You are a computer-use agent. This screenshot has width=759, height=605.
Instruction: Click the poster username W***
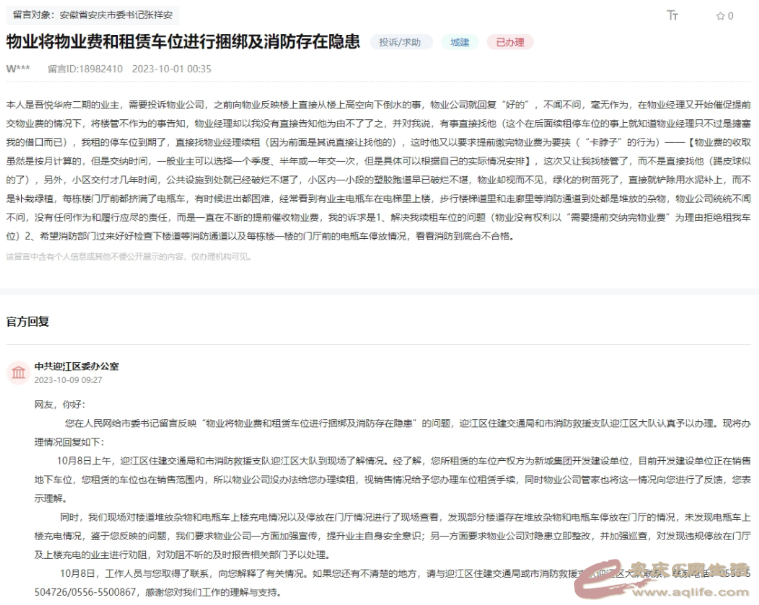click(17, 68)
